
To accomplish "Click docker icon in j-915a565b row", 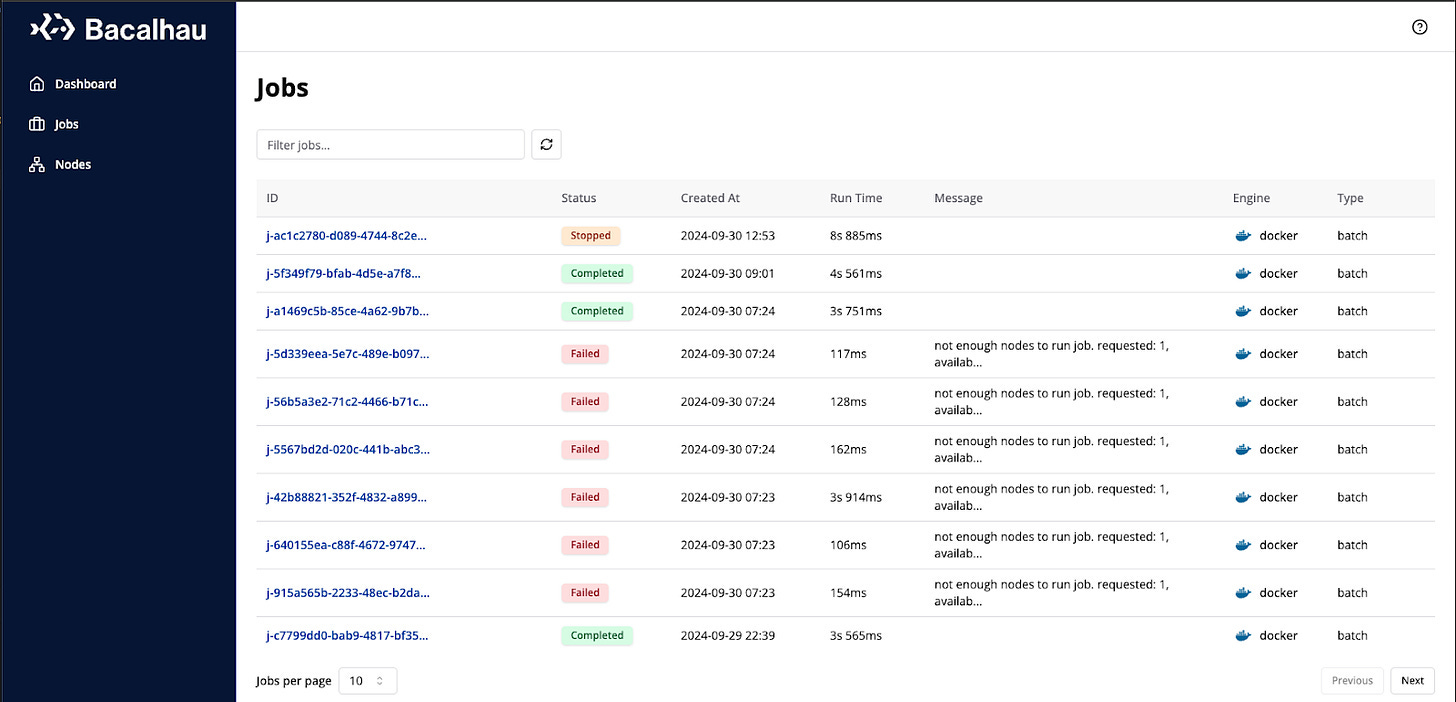I will click(1243, 593).
